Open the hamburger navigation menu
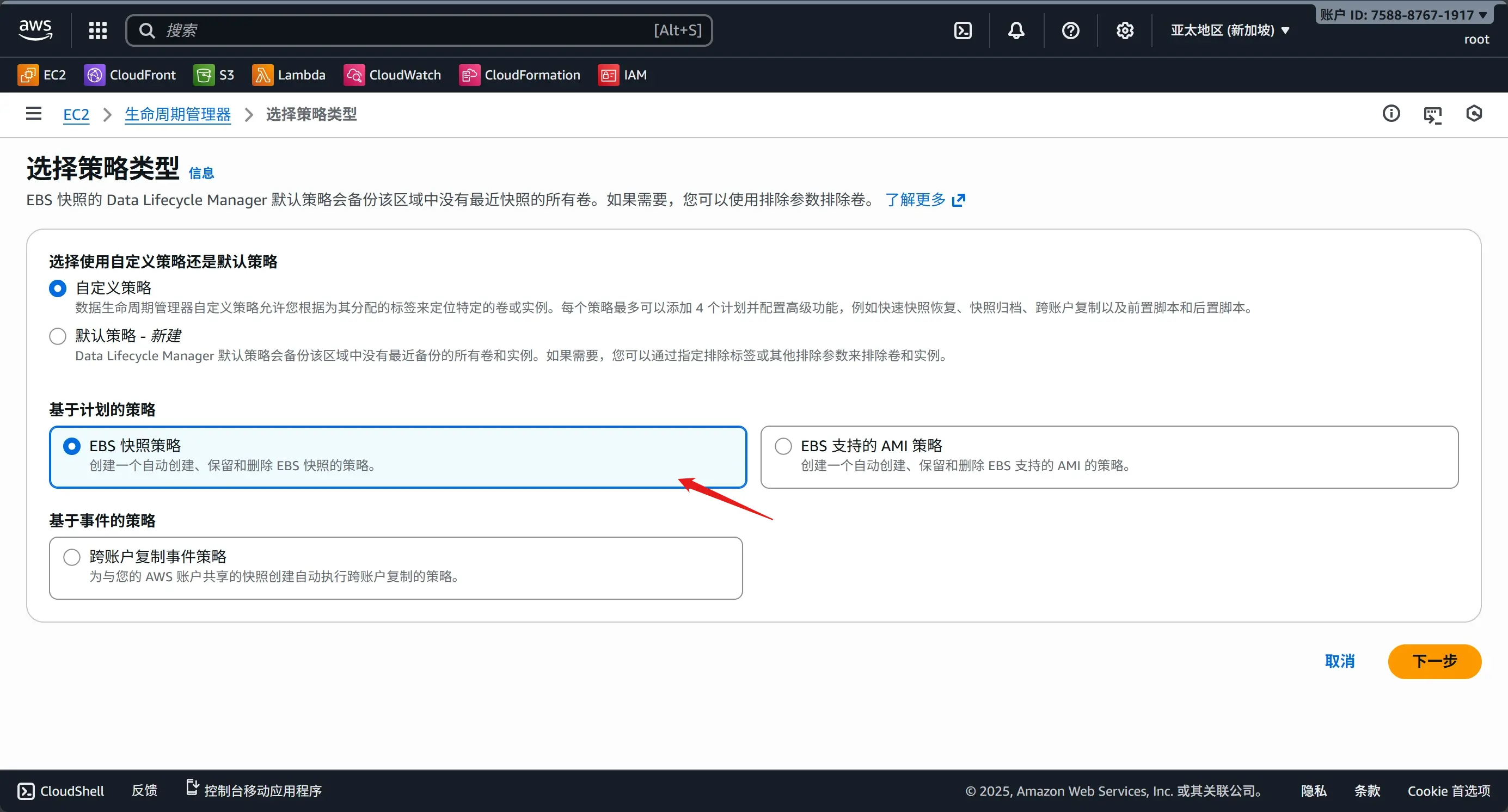This screenshot has width=1508, height=812. tap(33, 113)
